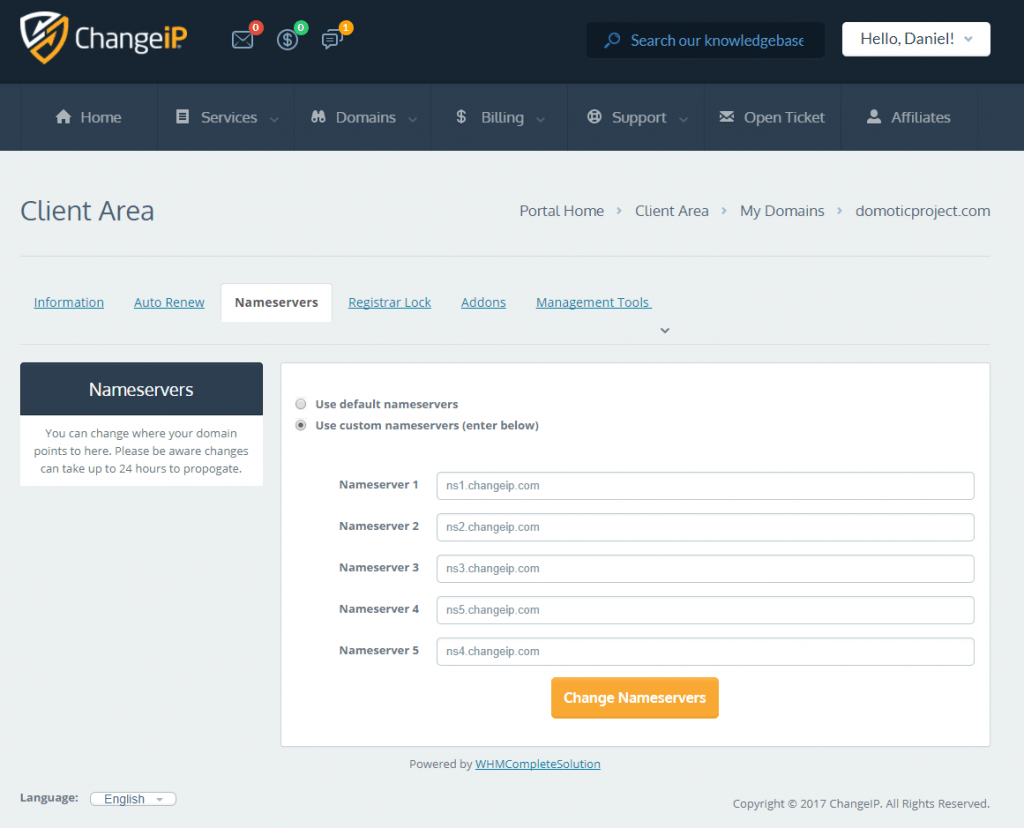Click the dollar sign invoices icon

(288, 40)
